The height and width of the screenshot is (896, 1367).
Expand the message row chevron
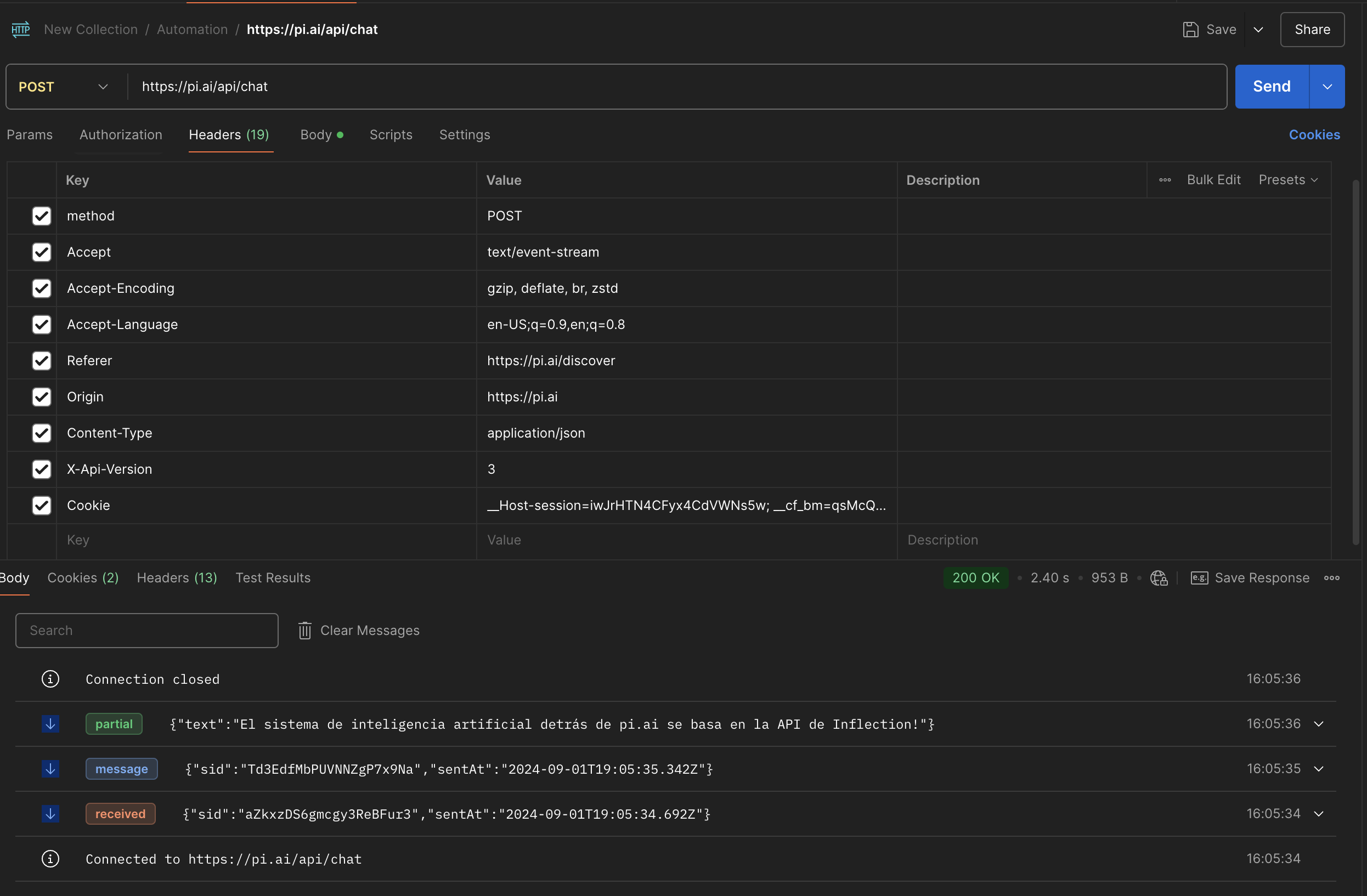[x=1319, y=769]
